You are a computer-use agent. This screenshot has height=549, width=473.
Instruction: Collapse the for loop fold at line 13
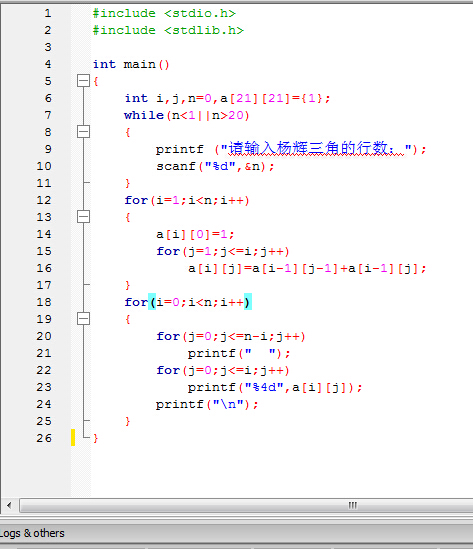pos(83,217)
